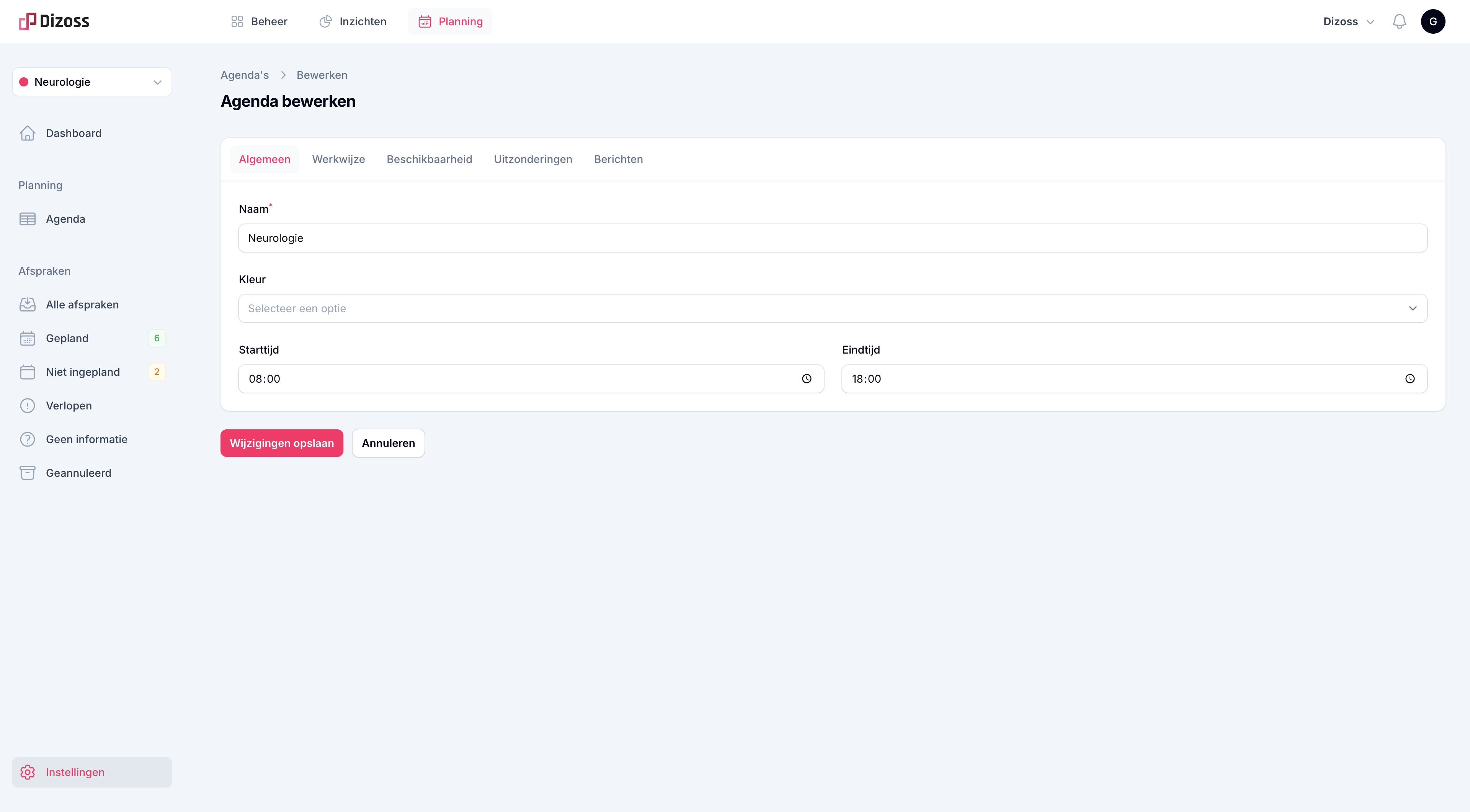Expand the Dizoss organization dropdown
The image size is (1470, 812).
coord(1348,22)
